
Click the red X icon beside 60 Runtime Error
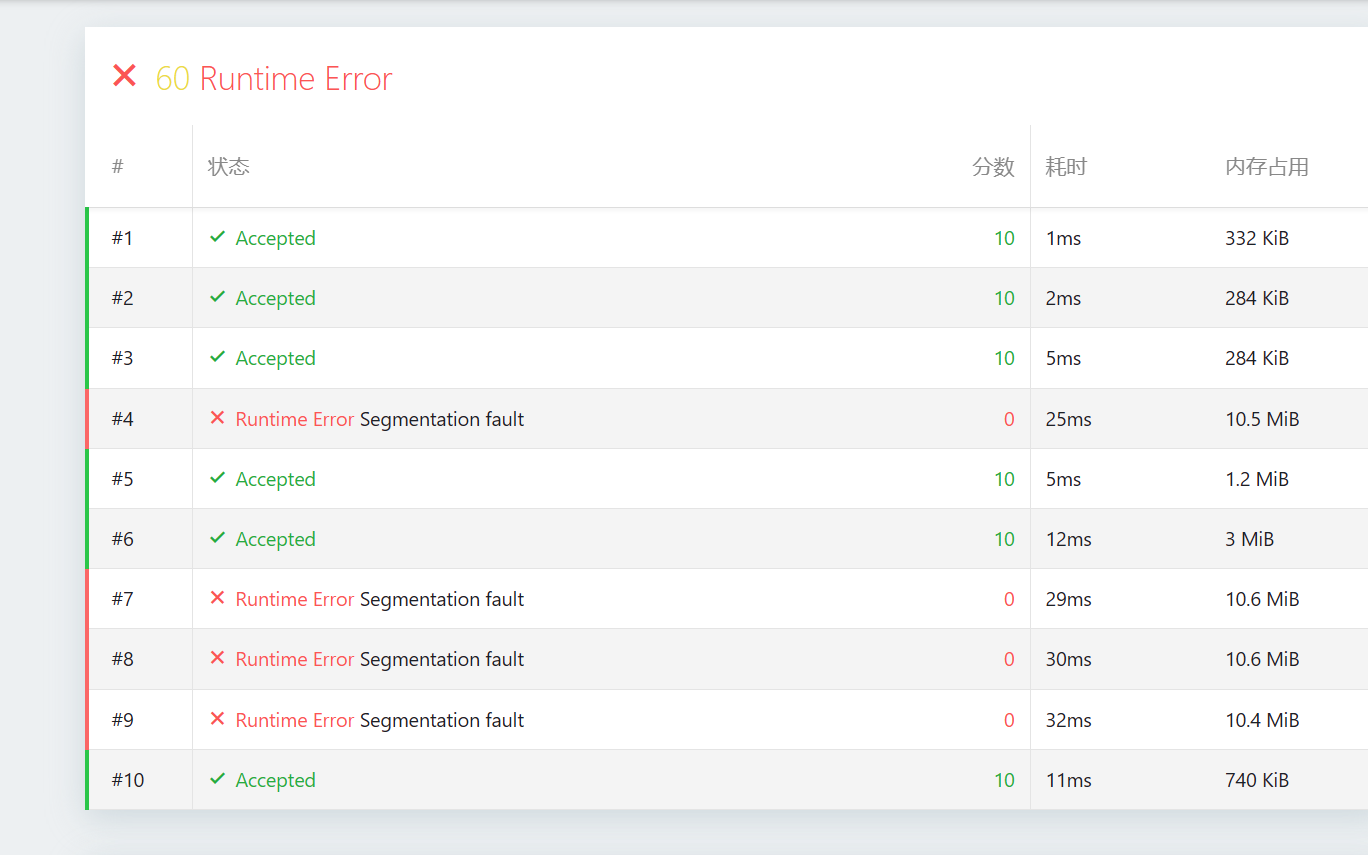click(x=124, y=76)
